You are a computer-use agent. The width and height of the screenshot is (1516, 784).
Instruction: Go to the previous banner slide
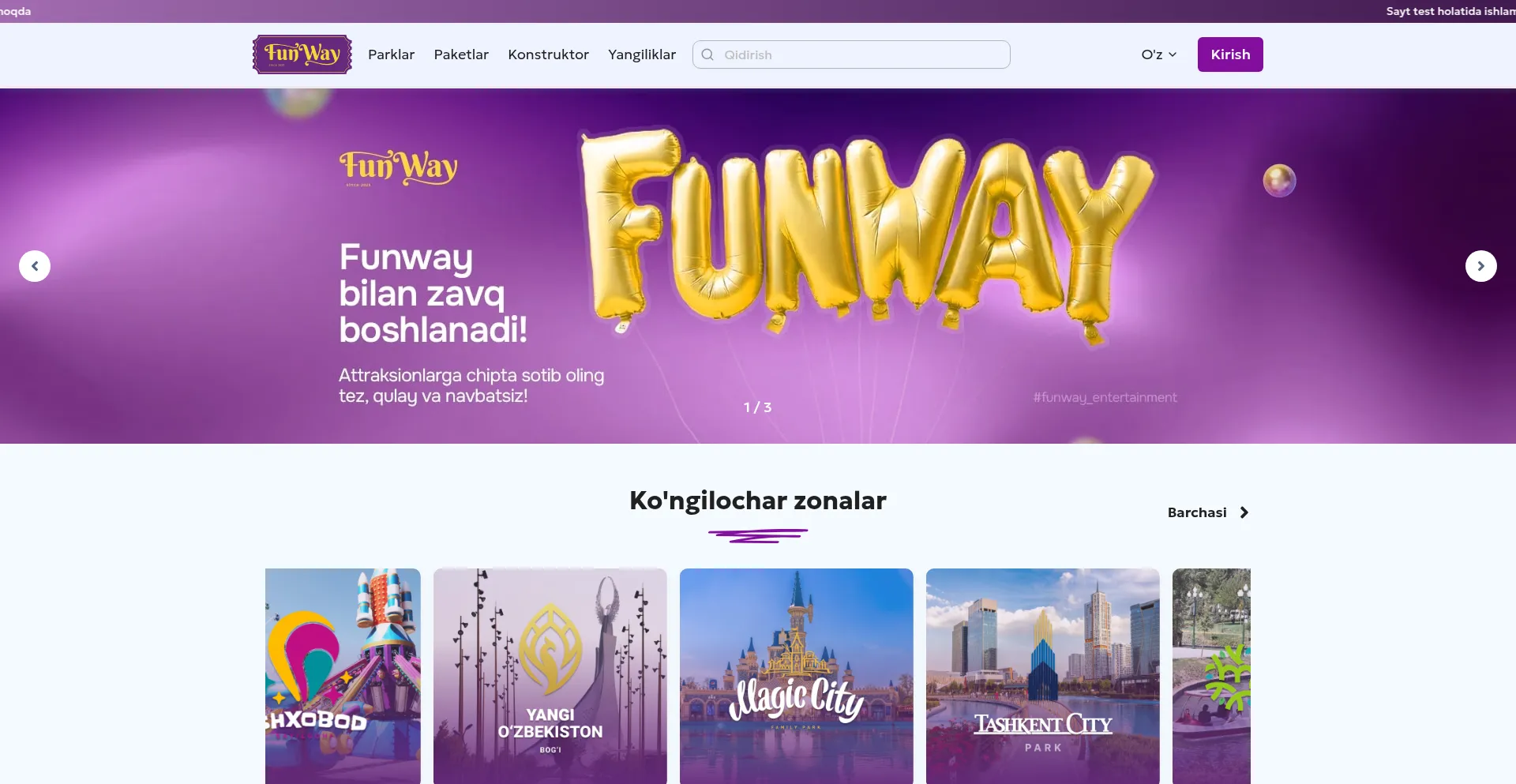(x=35, y=266)
